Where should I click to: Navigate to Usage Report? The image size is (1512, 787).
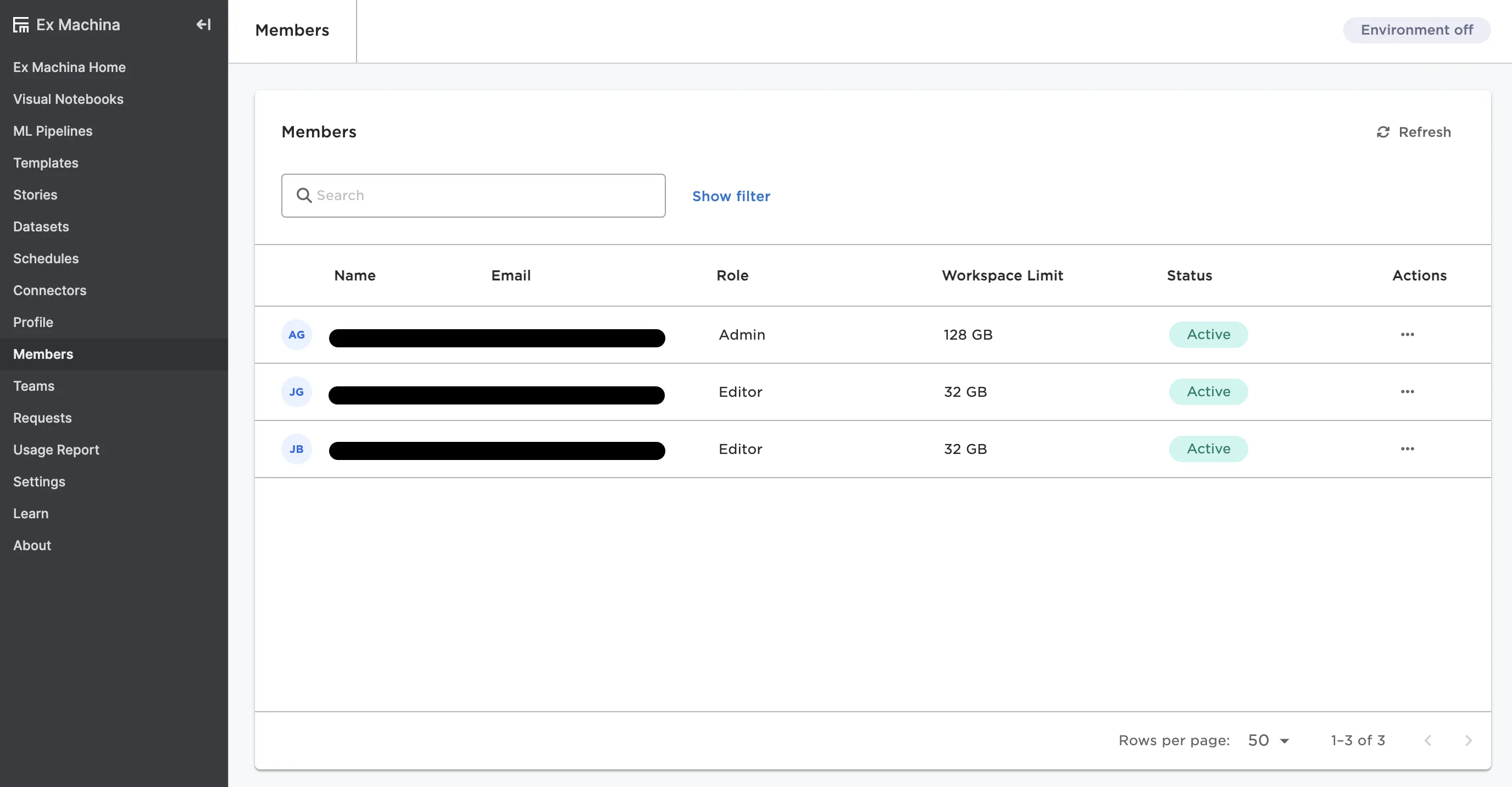pyautogui.click(x=55, y=450)
